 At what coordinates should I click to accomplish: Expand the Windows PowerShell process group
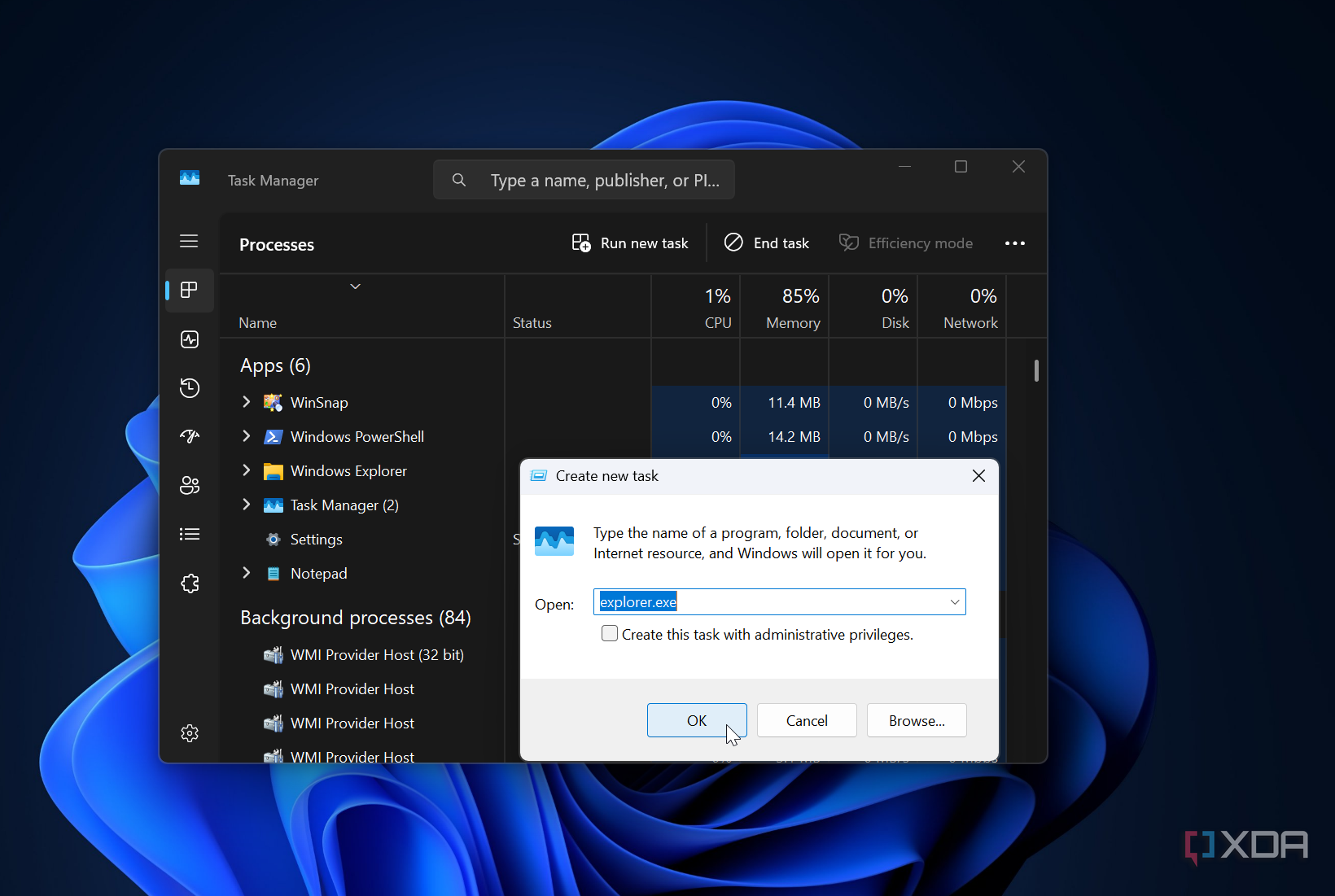247,436
